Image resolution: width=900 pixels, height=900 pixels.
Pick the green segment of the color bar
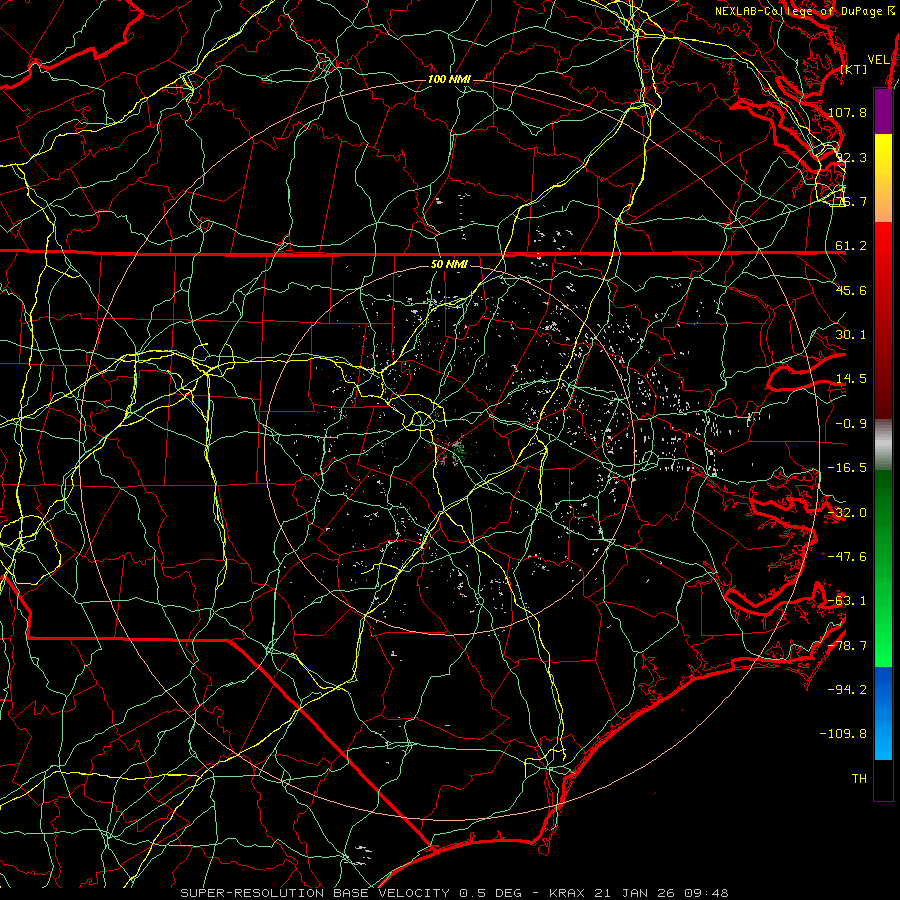point(883,568)
